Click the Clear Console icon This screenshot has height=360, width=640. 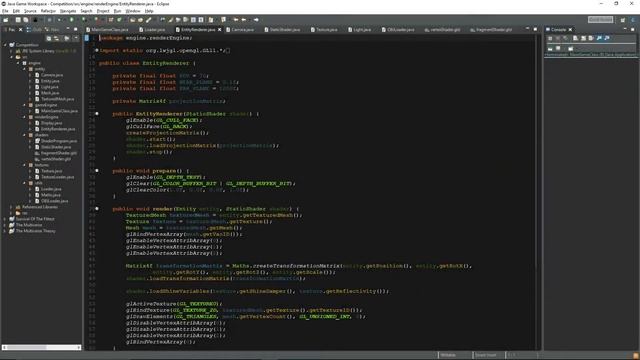pos(575,38)
